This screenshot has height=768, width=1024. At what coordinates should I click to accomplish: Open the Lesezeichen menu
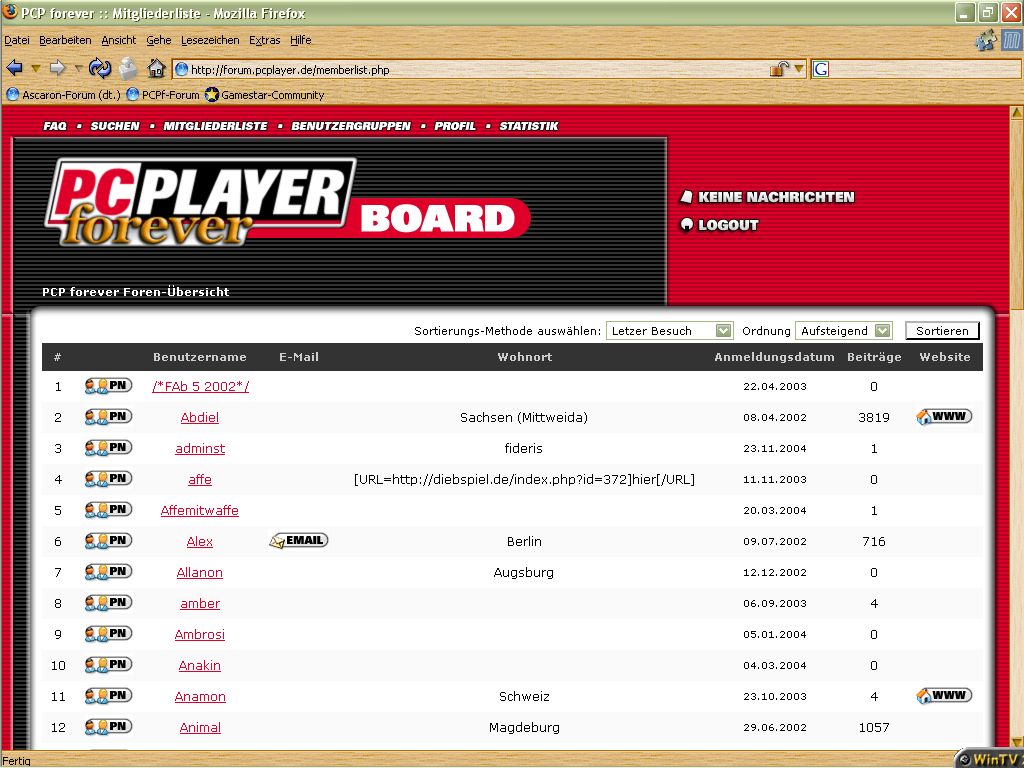pyautogui.click(x=210, y=40)
